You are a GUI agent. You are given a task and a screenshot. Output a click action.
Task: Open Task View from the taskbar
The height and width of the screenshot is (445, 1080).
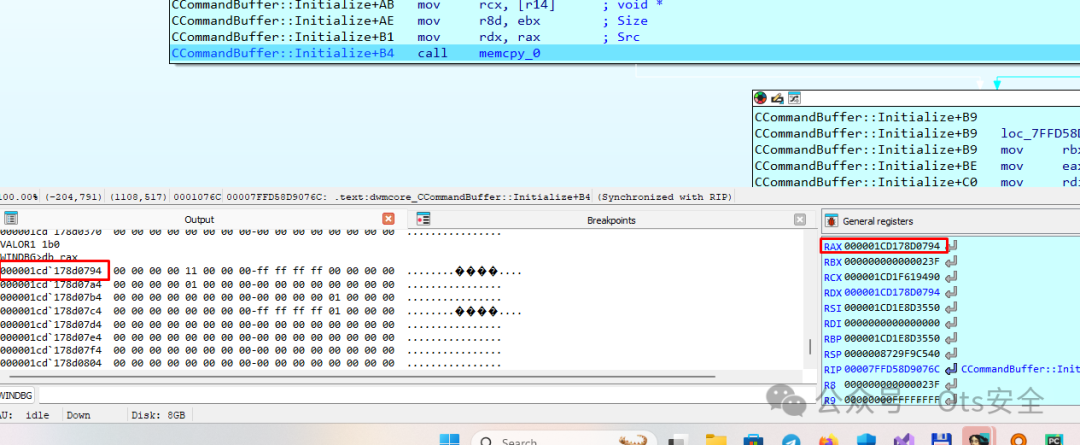[678, 439]
